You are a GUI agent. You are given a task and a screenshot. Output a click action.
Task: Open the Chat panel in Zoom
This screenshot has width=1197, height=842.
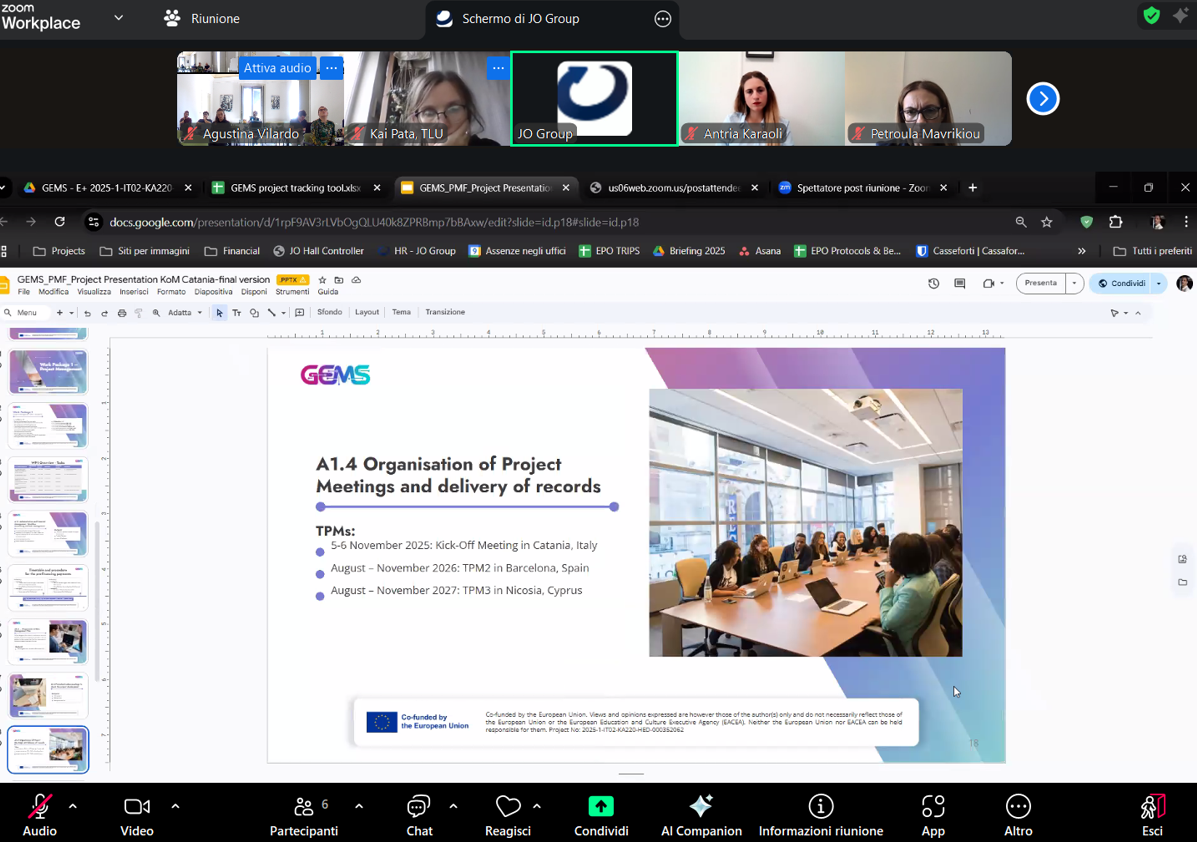(x=419, y=807)
